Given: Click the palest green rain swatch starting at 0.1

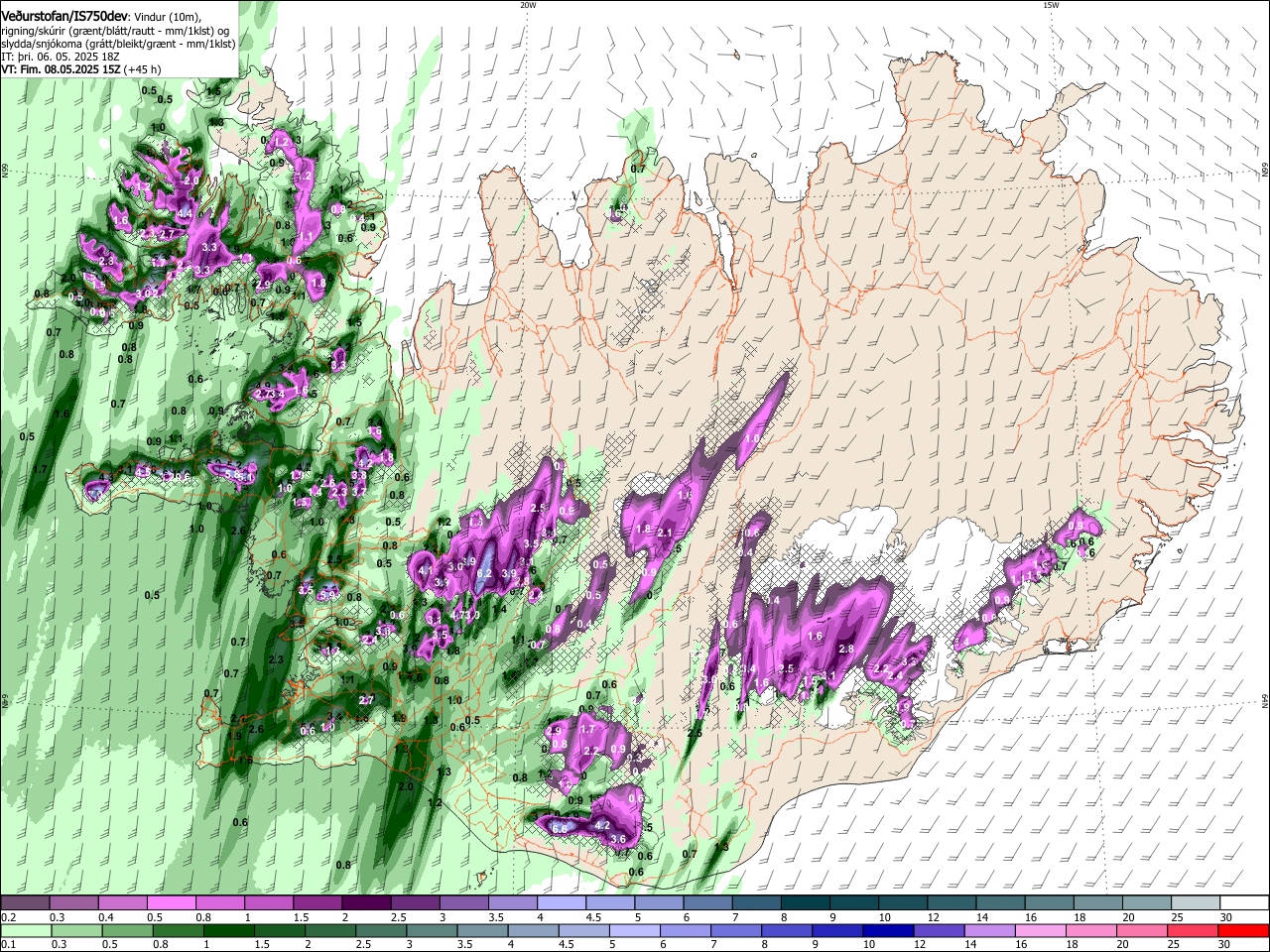Looking at the screenshot, I should (26, 930).
